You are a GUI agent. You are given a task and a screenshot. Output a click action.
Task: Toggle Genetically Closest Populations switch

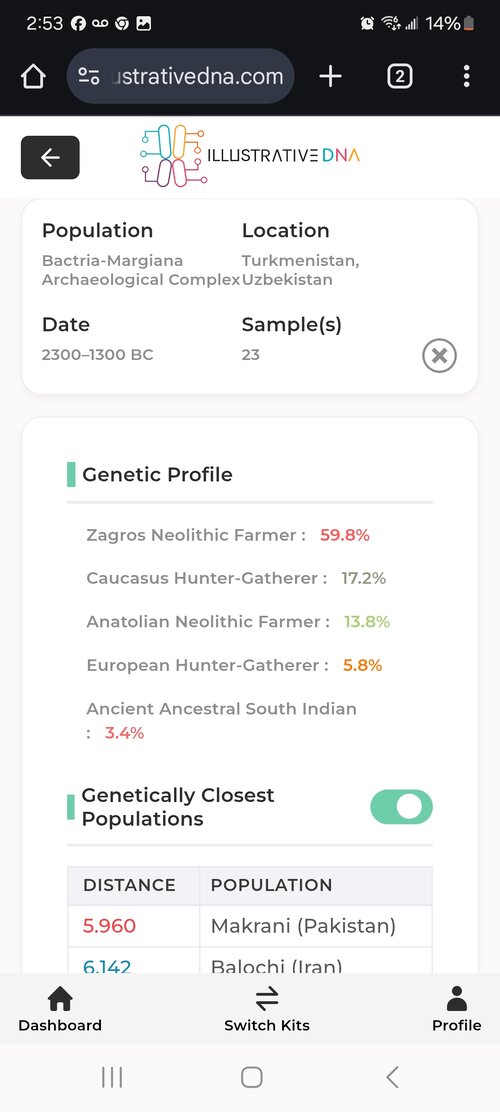(x=401, y=807)
